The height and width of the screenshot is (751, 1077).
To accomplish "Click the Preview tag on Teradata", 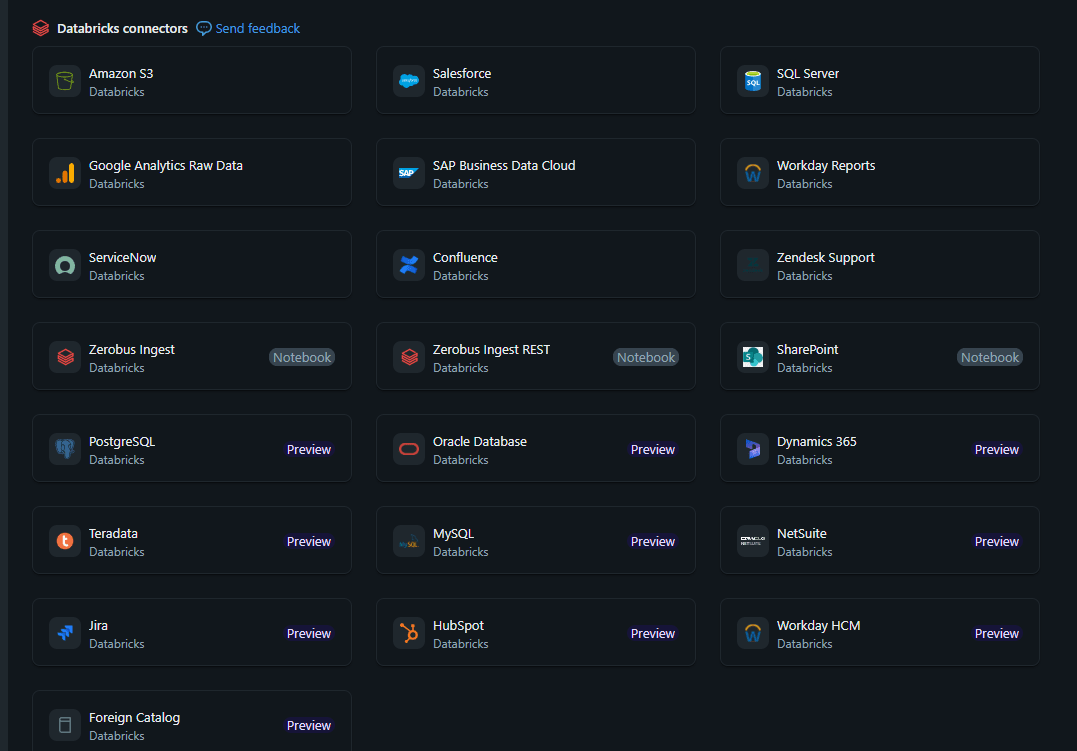I will (308, 541).
